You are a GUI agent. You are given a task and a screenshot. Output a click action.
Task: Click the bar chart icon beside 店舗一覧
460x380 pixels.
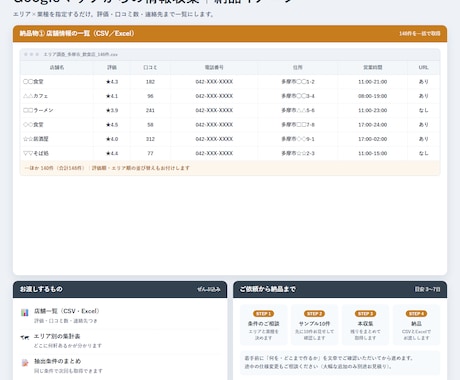tap(25, 312)
